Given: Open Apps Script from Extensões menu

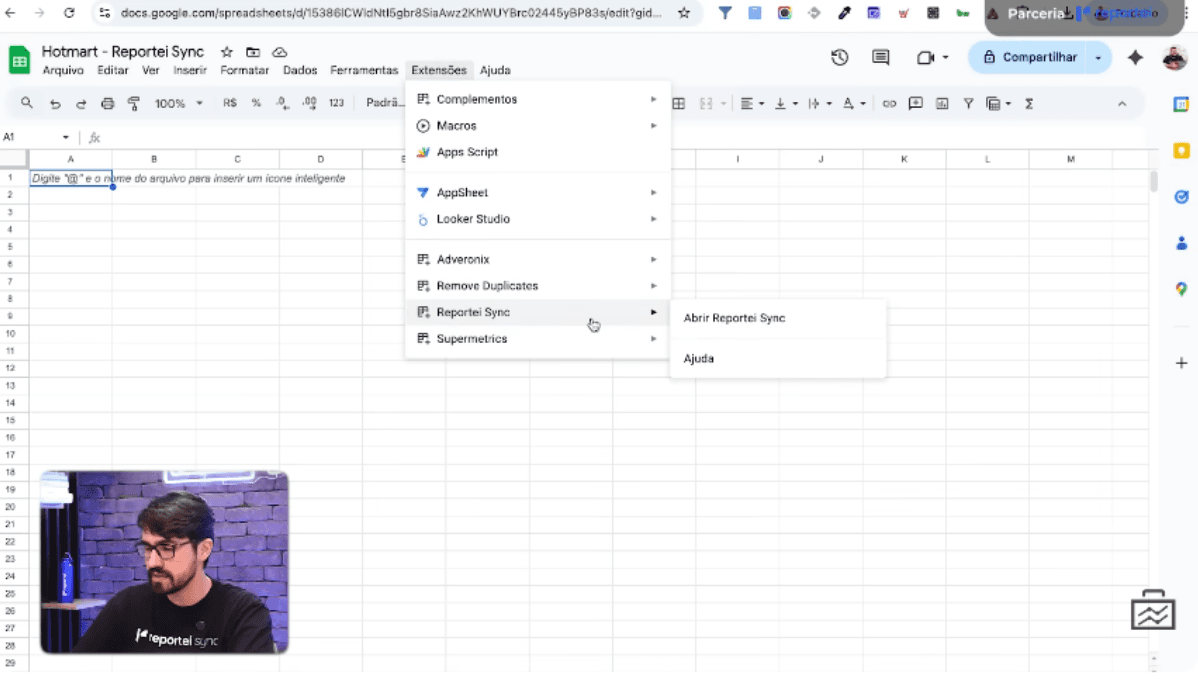Looking at the screenshot, I should (466, 152).
